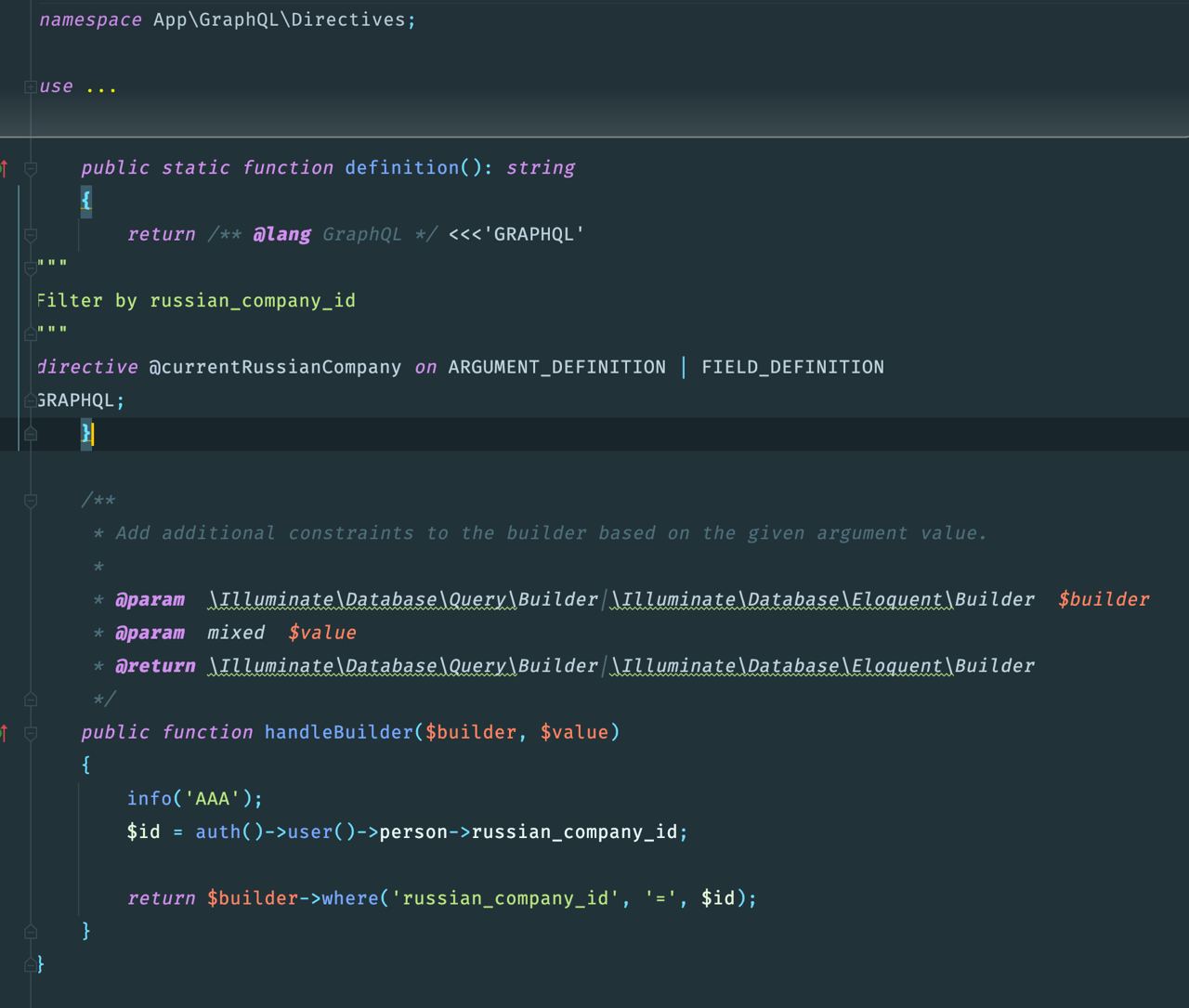This screenshot has width=1189, height=1008.
Task: Click the fold end marker at the class closing brace
Action: (x=31, y=964)
